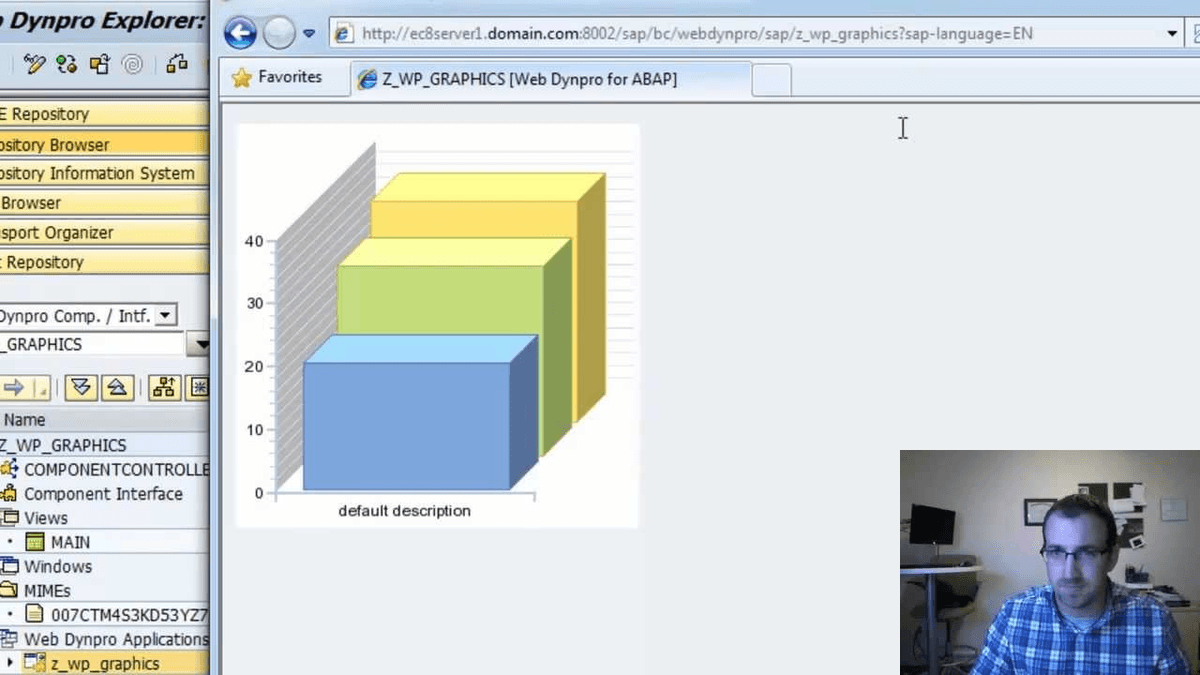Image resolution: width=1200 pixels, height=675 pixels.
Task: Click the object hierarchy icon above Name column
Action: [164, 388]
